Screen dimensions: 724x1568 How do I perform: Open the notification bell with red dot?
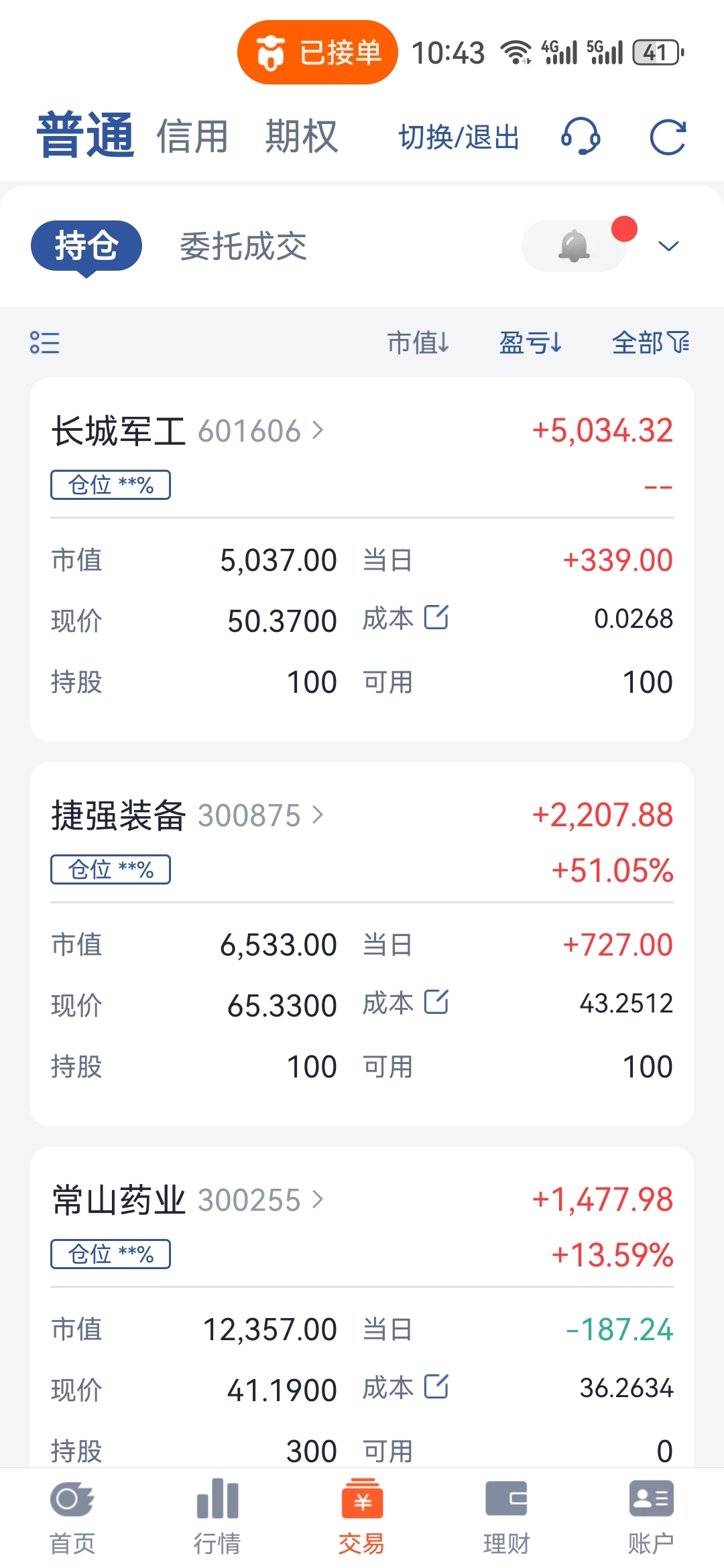[x=574, y=246]
